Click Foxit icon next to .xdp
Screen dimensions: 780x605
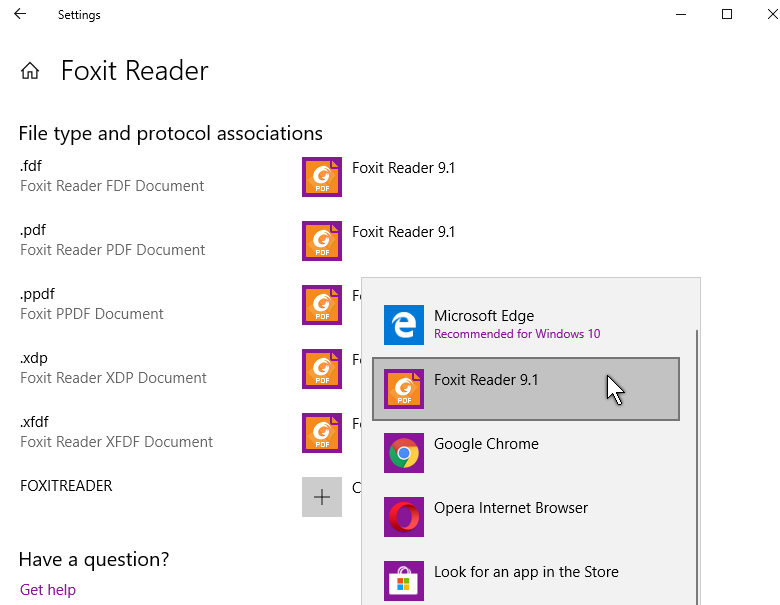[x=322, y=369]
